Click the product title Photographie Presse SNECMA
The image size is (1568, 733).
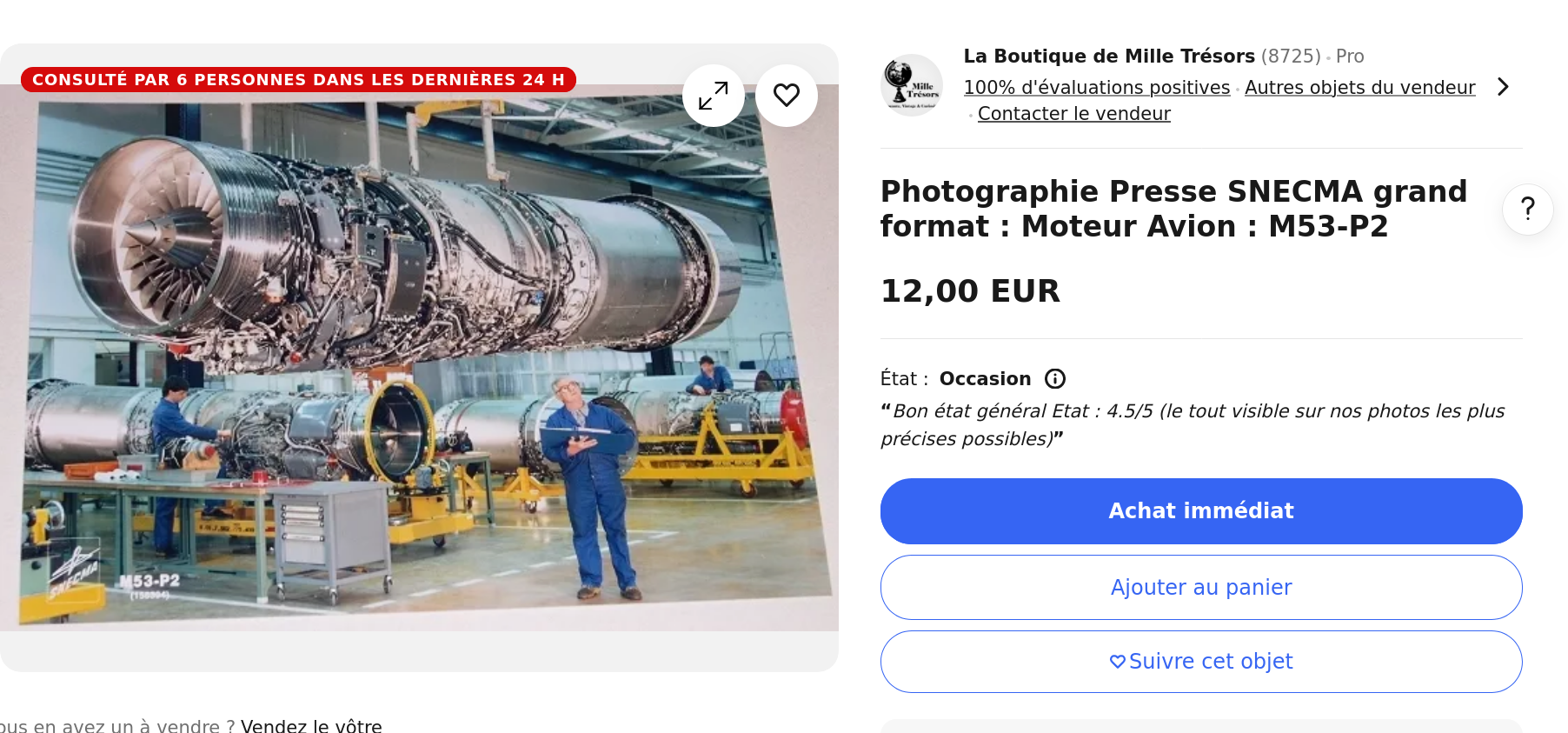coord(1173,209)
